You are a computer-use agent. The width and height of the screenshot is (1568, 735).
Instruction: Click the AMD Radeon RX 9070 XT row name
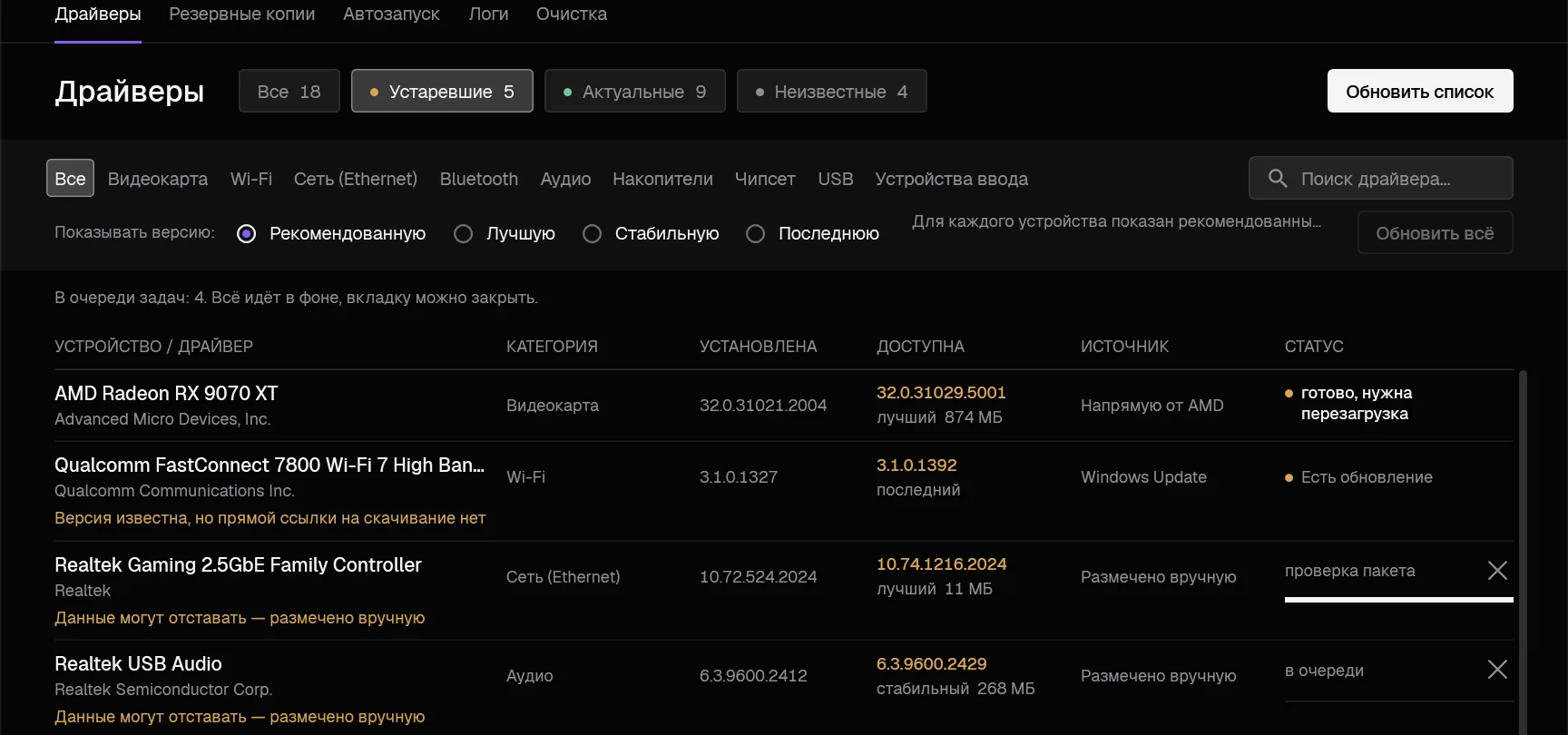(x=166, y=393)
